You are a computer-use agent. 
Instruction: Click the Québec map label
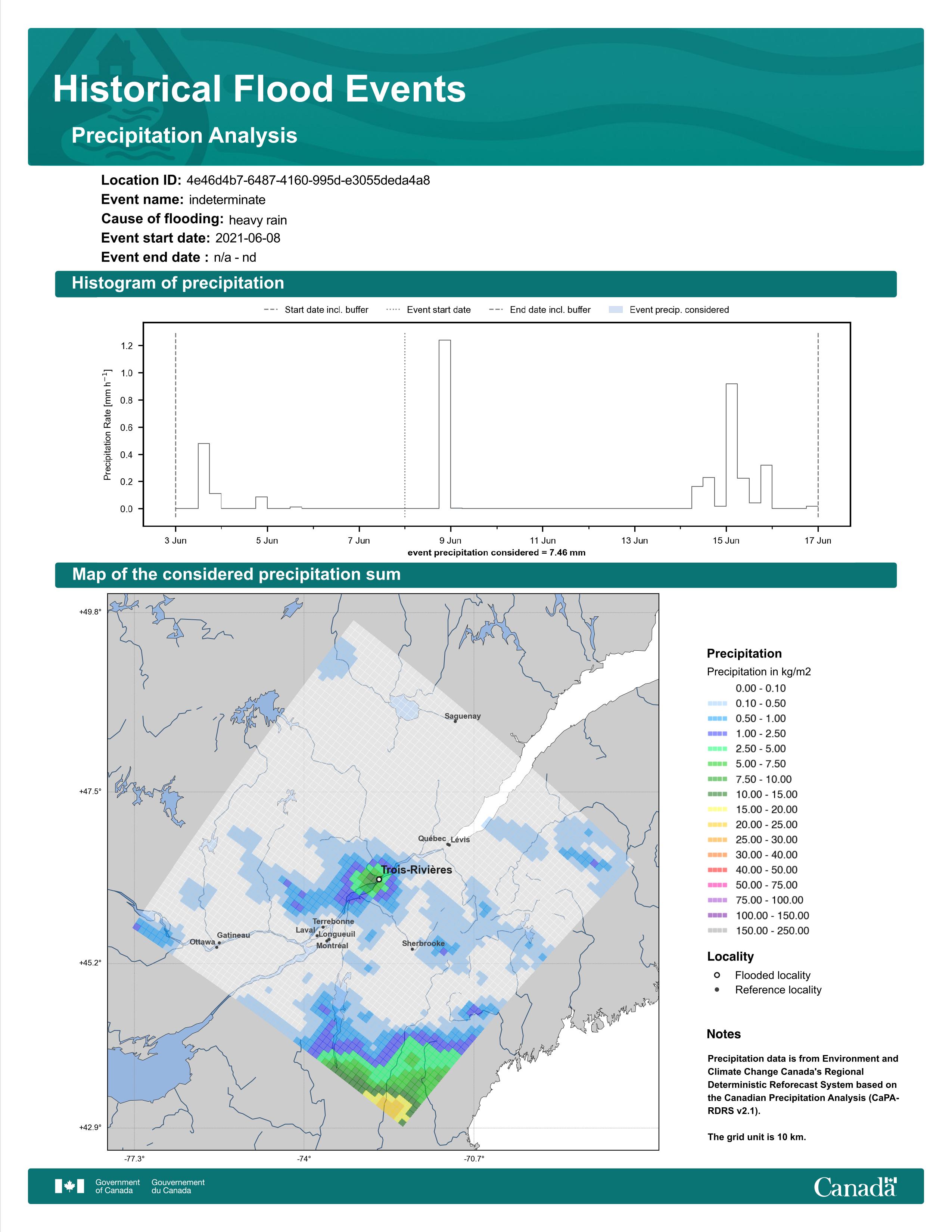coord(432,839)
